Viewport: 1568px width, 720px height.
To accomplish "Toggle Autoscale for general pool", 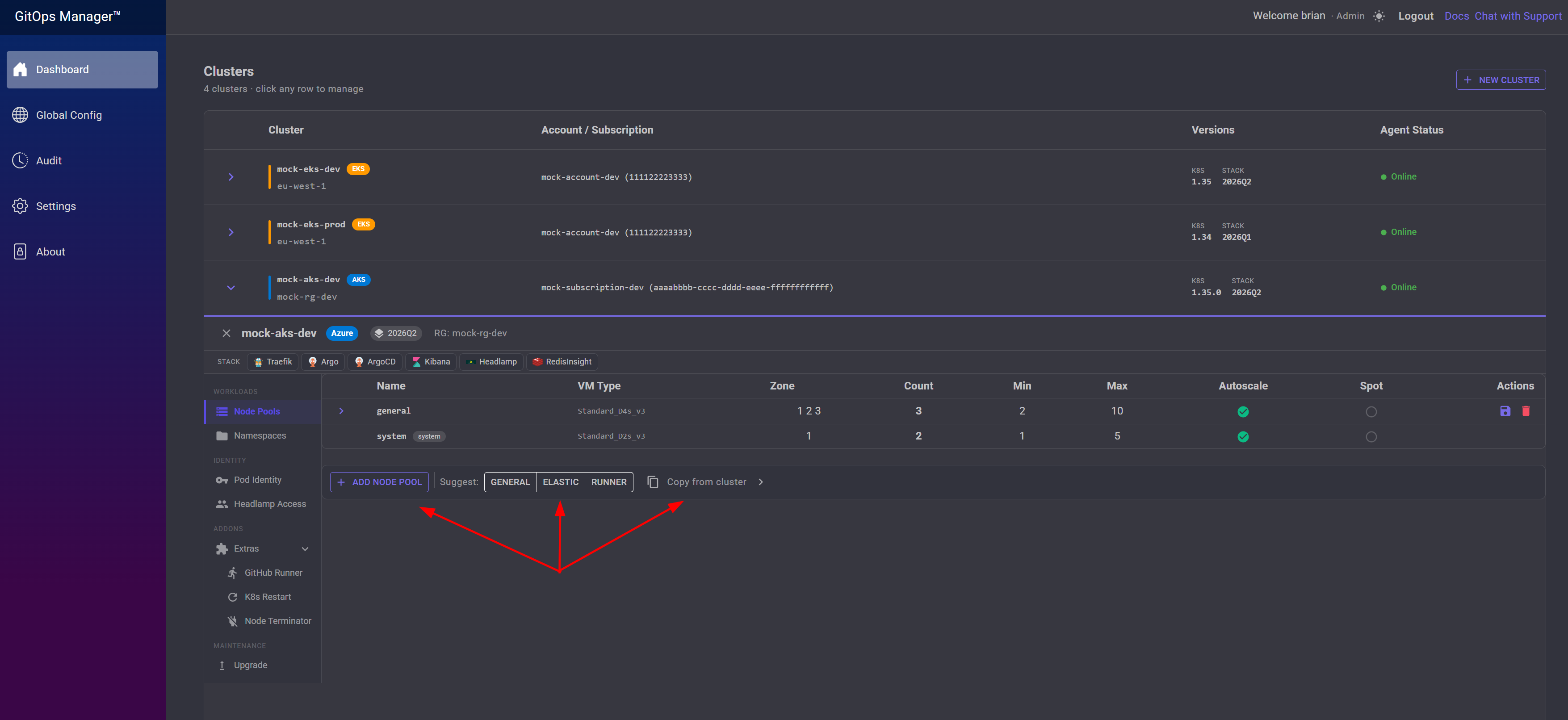I will point(1243,412).
